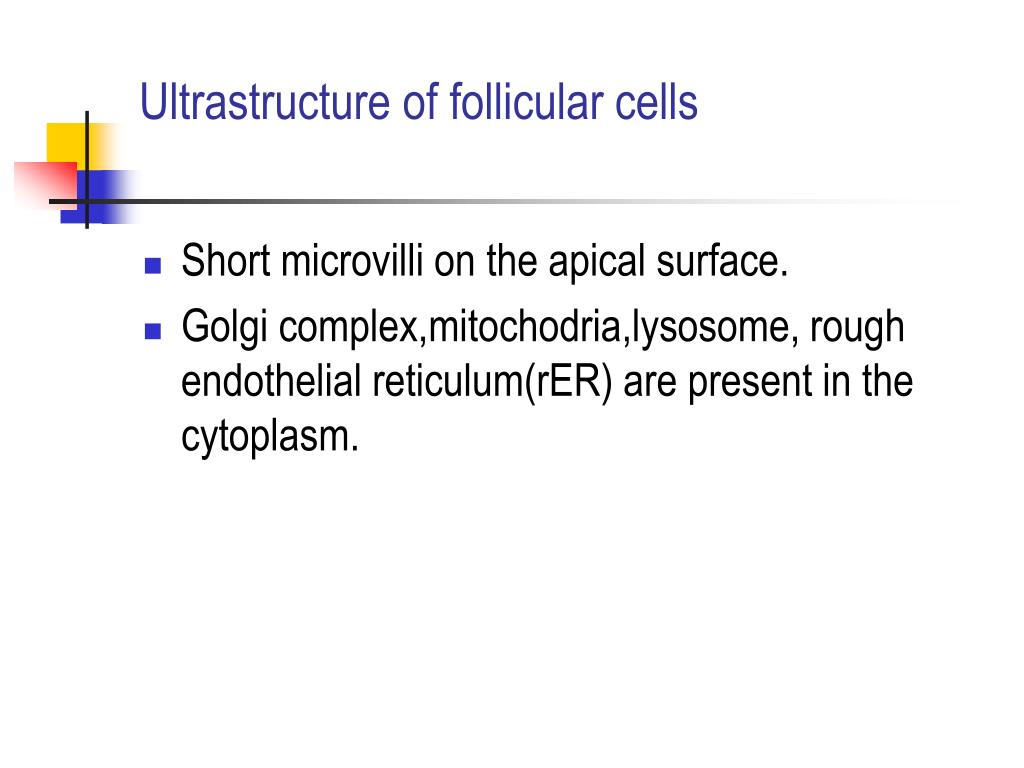Click the blue decorative square
The height and width of the screenshot is (768, 1024).
coord(99,197)
